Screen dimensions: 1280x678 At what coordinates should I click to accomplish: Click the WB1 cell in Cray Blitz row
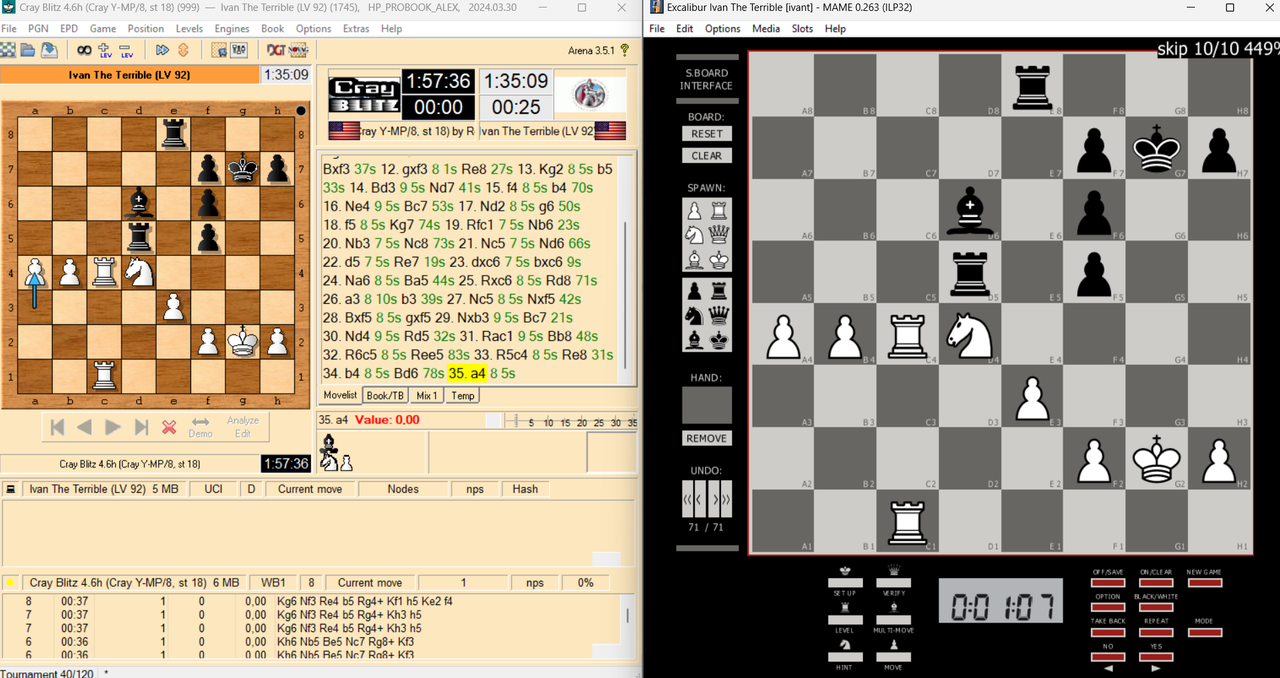(x=273, y=582)
